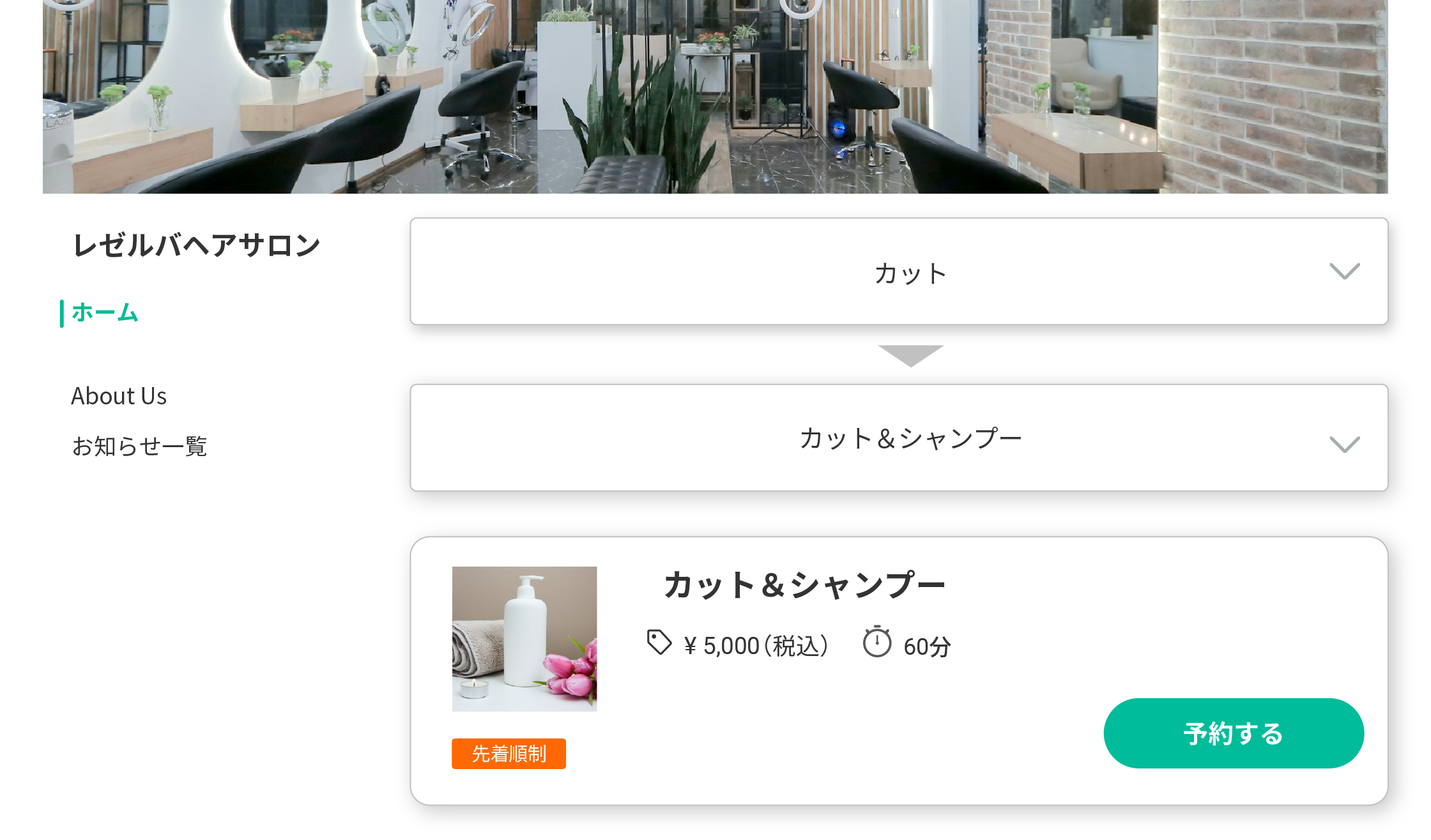The width and height of the screenshot is (1431, 840).
Task: Click the カット＆シャンプー card title
Action: [804, 585]
